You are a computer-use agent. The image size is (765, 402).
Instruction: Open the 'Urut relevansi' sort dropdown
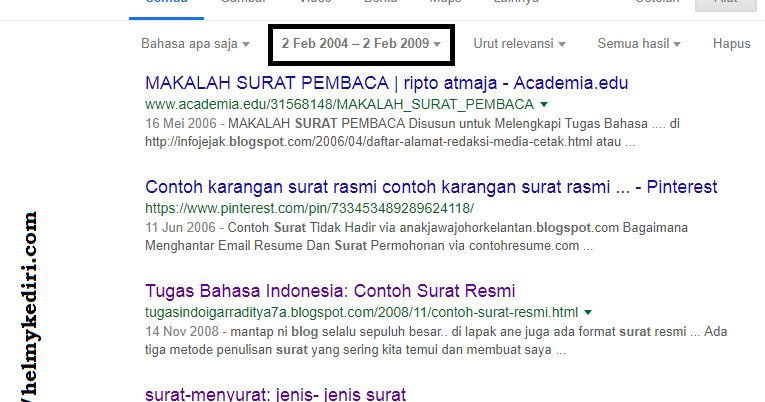click(x=519, y=44)
